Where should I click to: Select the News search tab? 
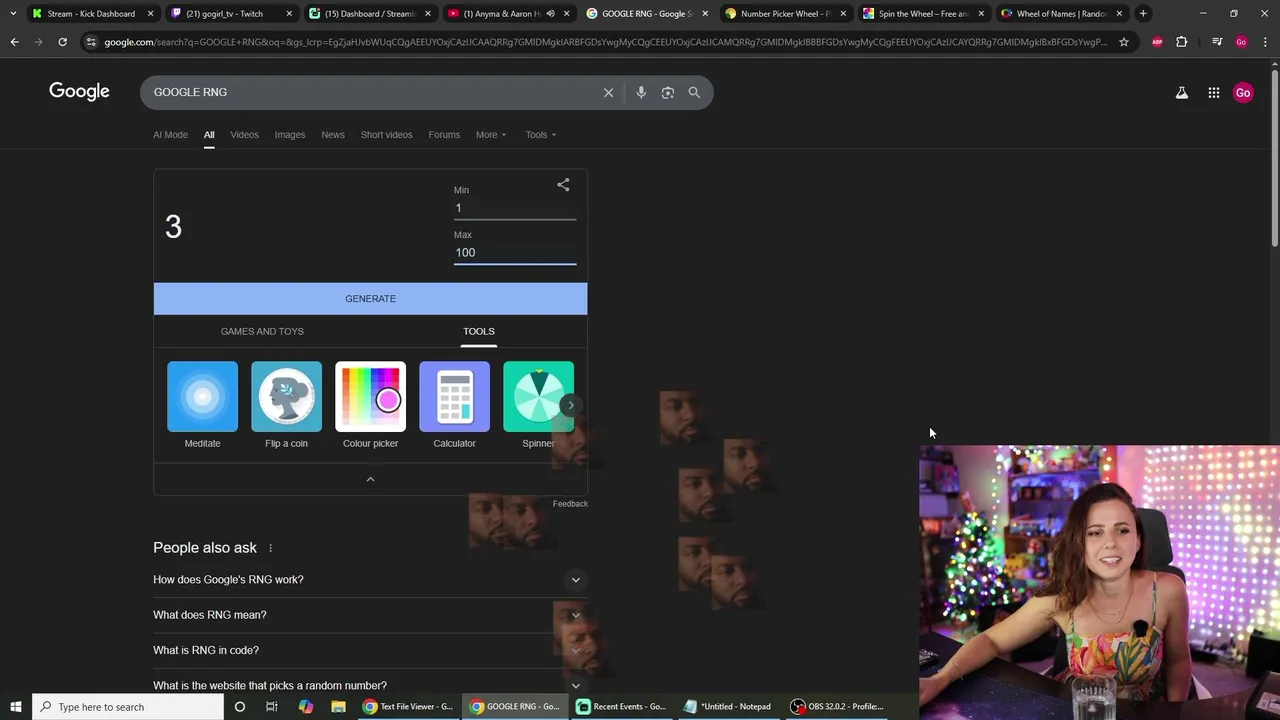click(x=333, y=135)
